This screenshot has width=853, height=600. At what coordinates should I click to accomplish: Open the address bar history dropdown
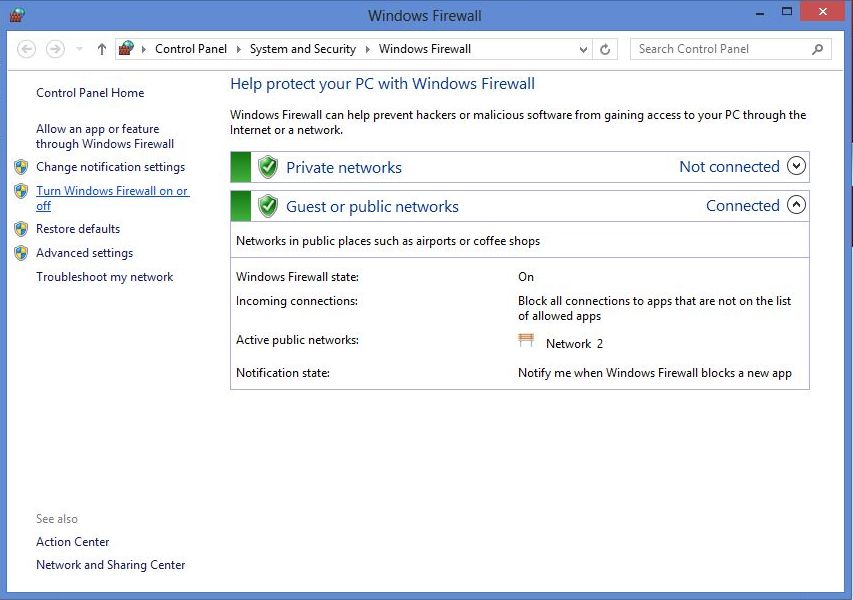click(x=584, y=49)
